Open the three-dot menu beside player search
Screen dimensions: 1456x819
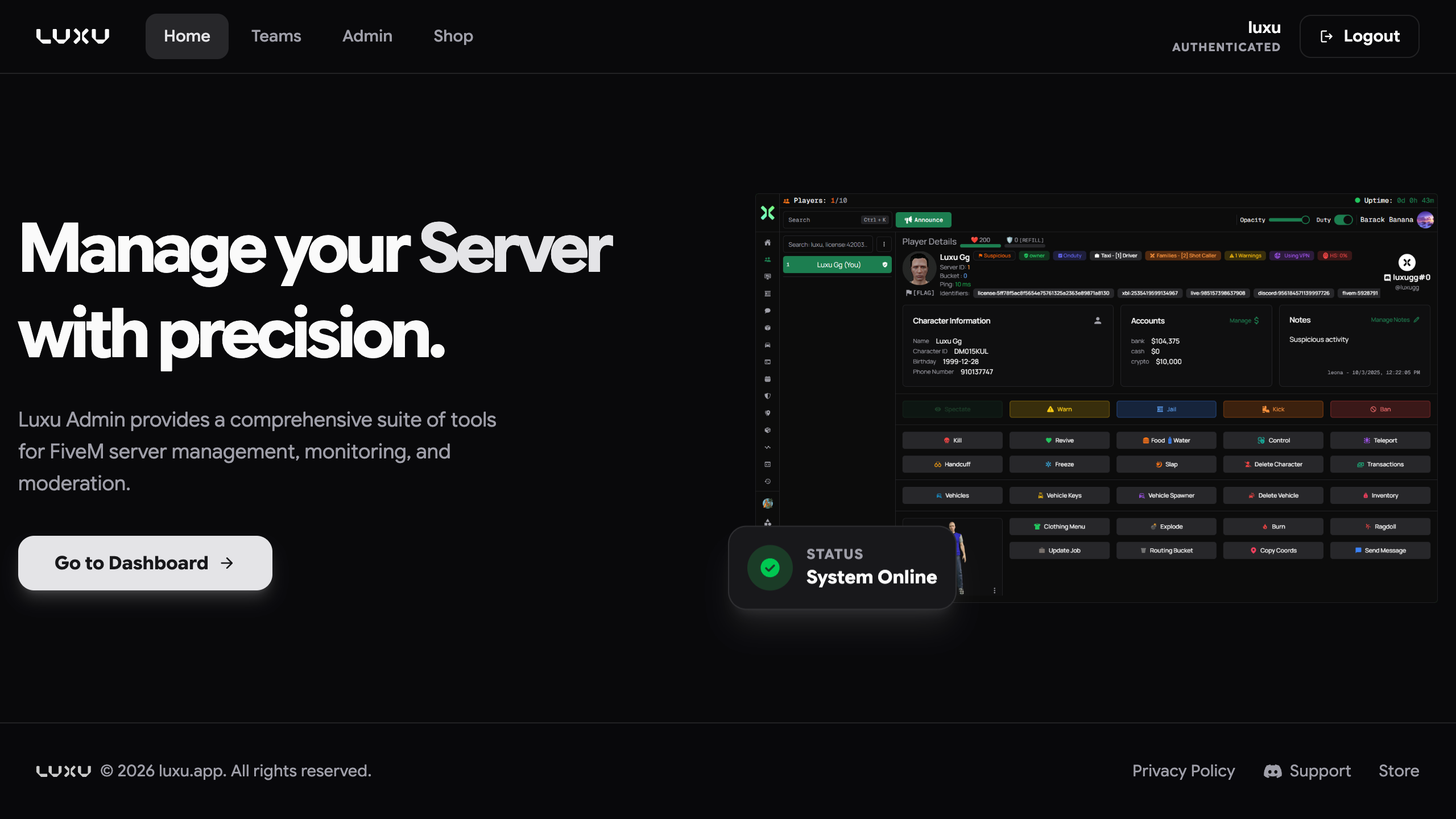(x=884, y=245)
